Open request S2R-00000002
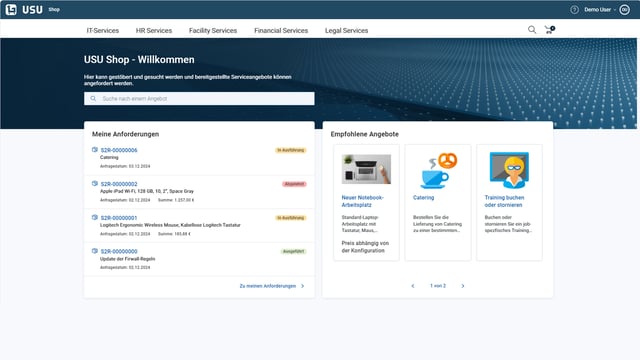The width and height of the screenshot is (640, 360). (119, 184)
